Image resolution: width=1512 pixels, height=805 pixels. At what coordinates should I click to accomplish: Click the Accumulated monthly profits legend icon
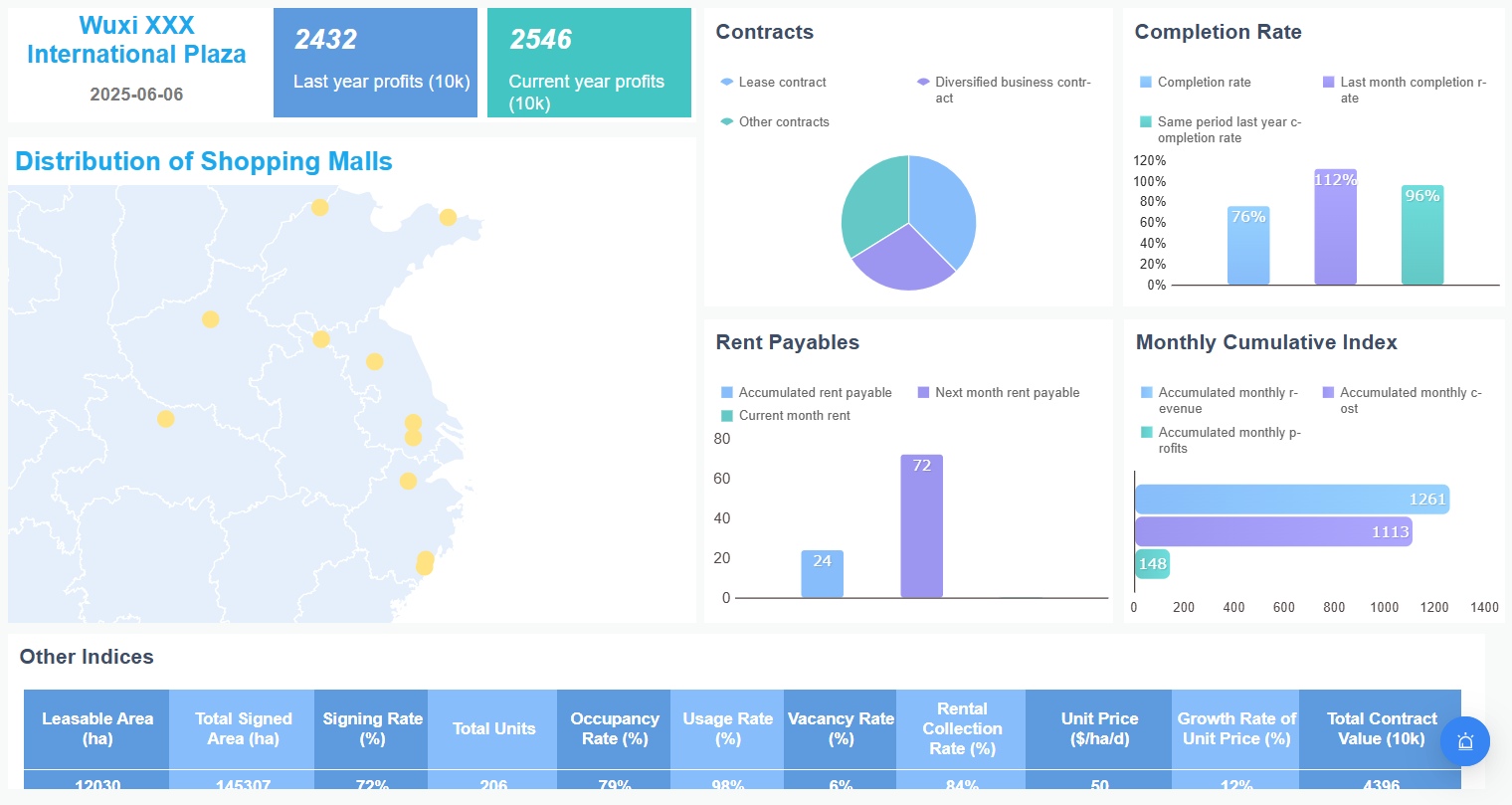point(1146,432)
